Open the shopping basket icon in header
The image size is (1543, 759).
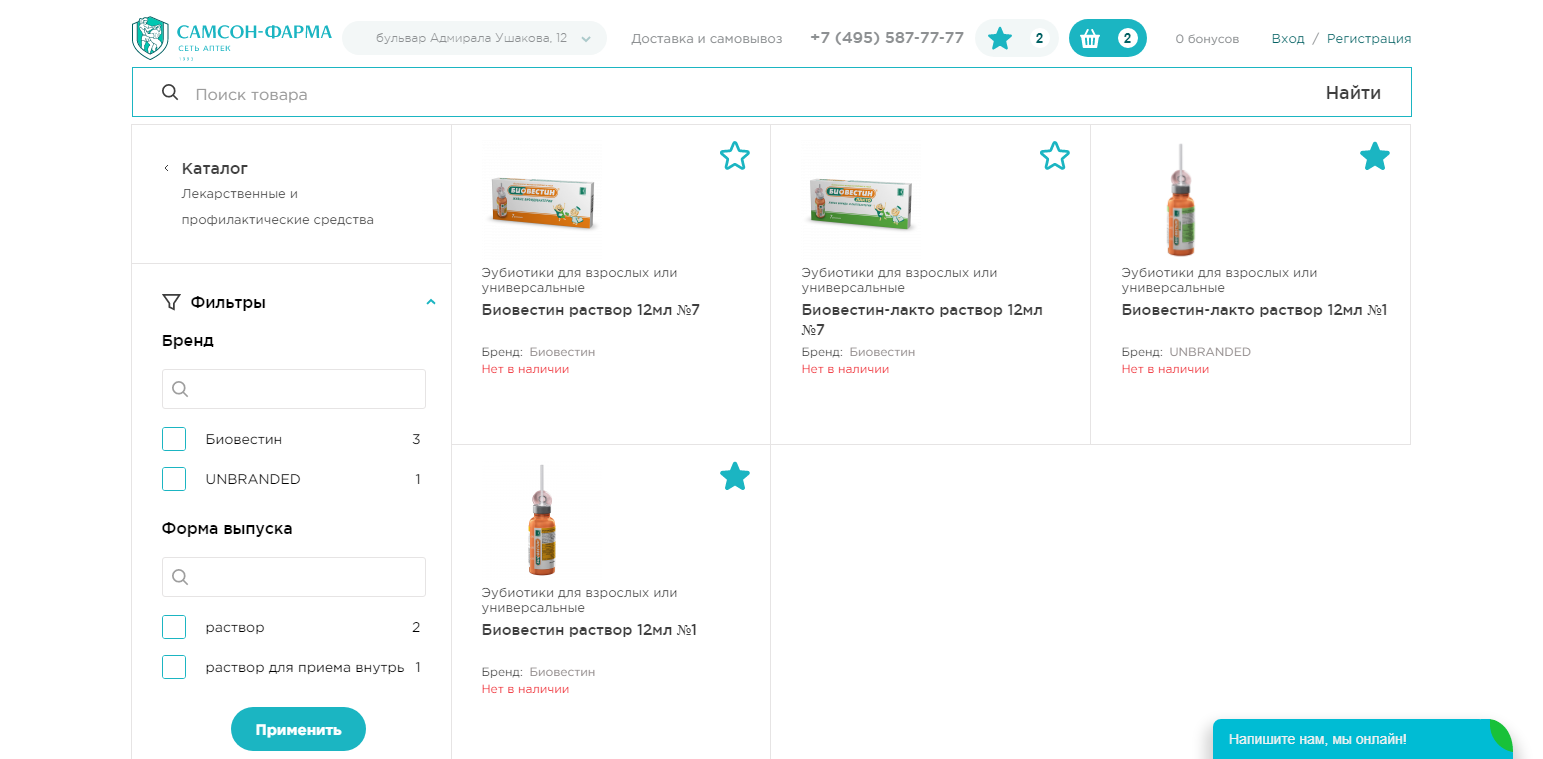click(x=1090, y=39)
